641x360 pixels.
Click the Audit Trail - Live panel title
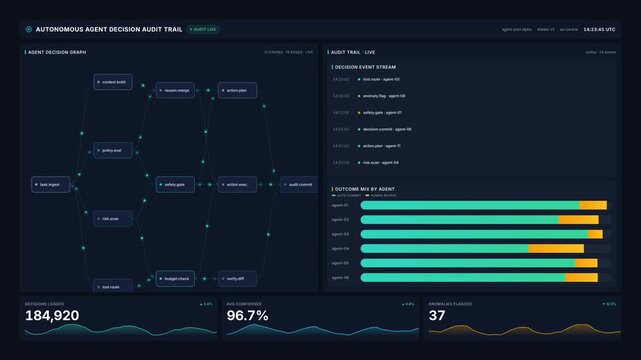[353, 52]
